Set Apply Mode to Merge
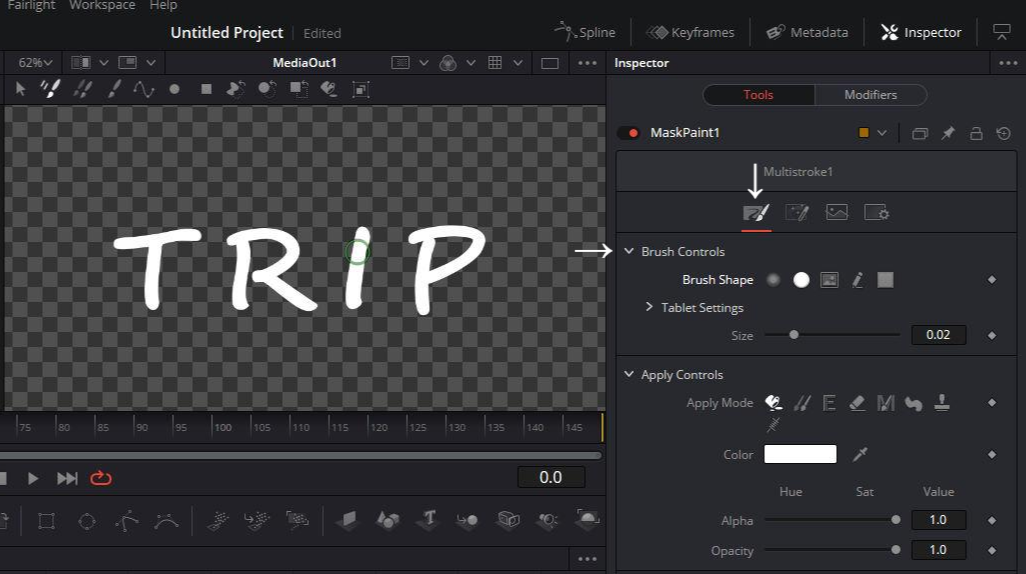Screen dimensions: 1026x574 tap(885, 403)
